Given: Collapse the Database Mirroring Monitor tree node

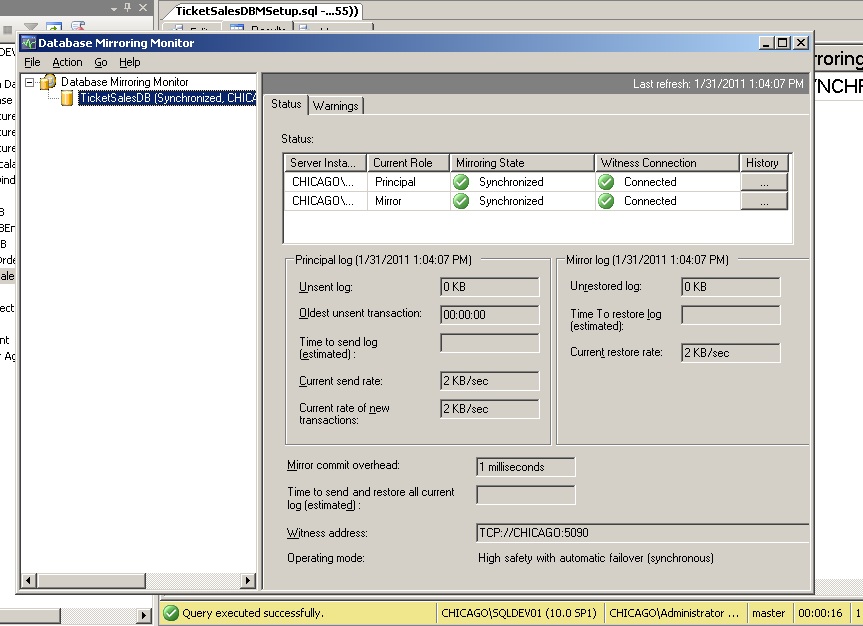Looking at the screenshot, I should (x=30, y=83).
